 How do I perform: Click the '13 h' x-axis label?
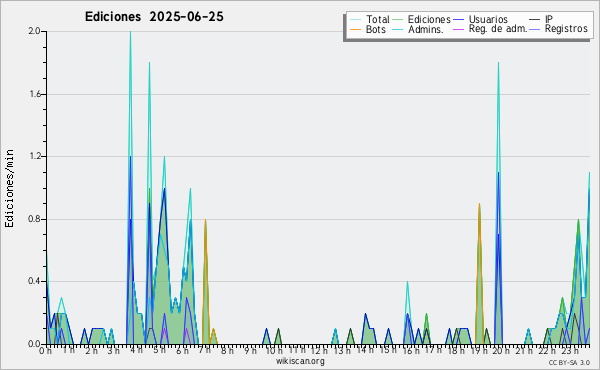point(341,351)
